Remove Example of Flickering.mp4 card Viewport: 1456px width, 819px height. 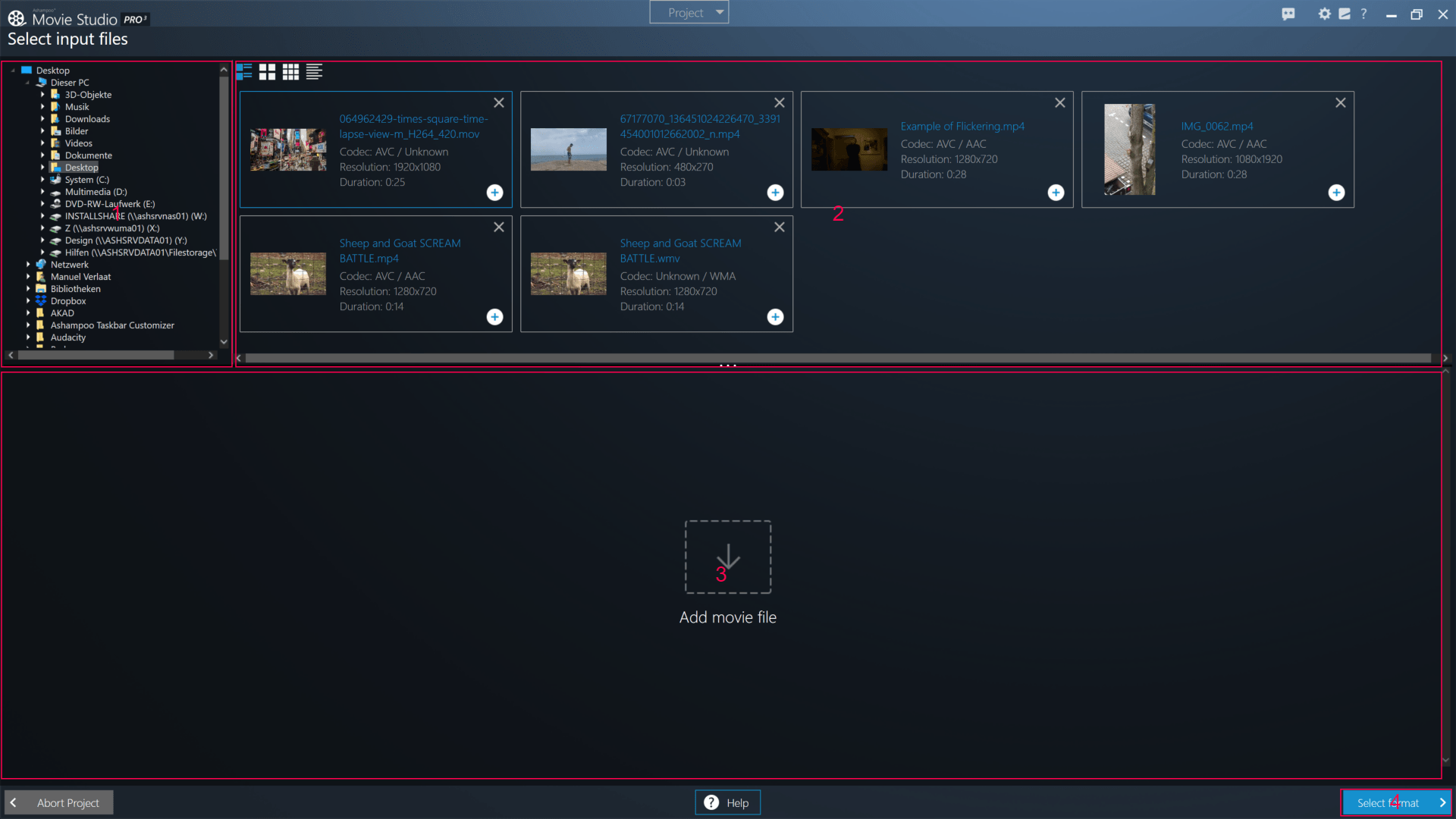pyautogui.click(x=1060, y=103)
